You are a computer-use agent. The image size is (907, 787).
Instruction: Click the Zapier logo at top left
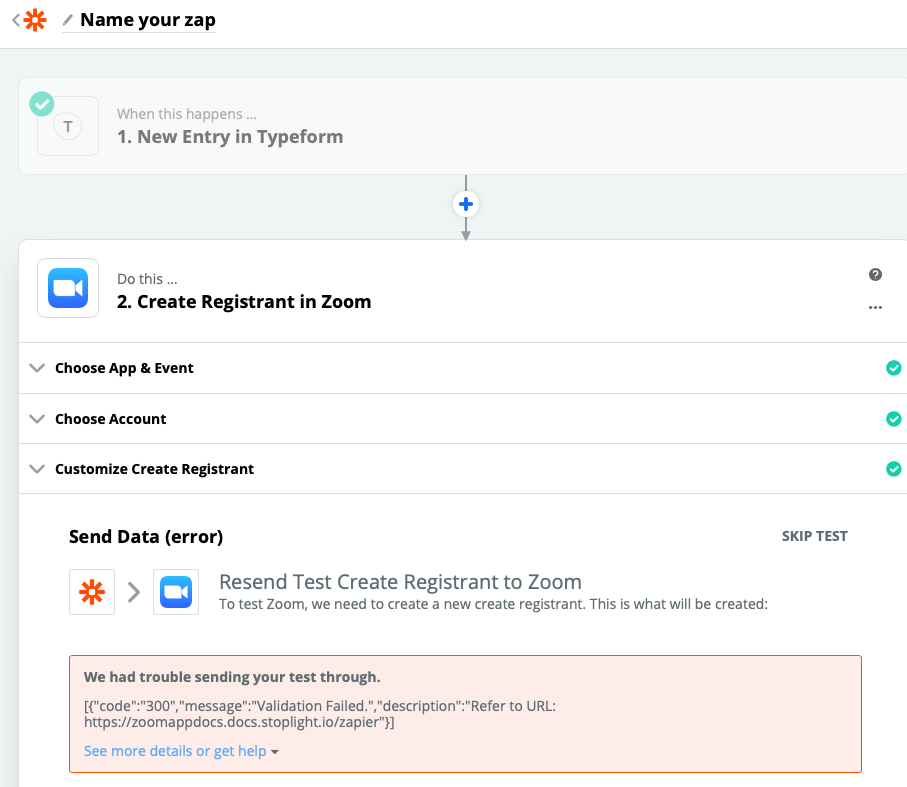pos(35,20)
